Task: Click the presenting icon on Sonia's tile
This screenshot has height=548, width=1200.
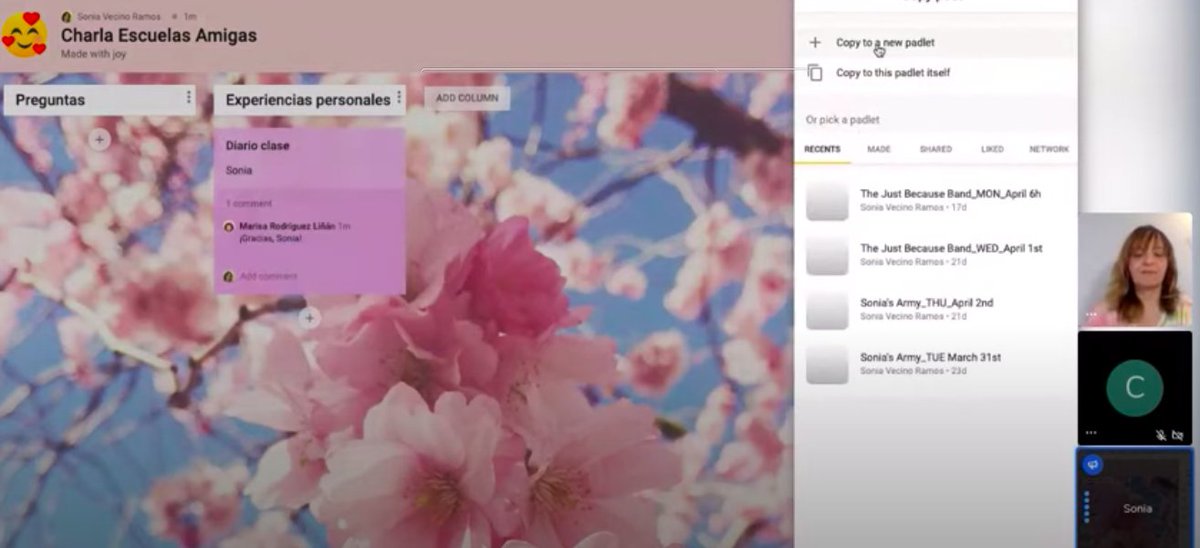Action: (1092, 464)
